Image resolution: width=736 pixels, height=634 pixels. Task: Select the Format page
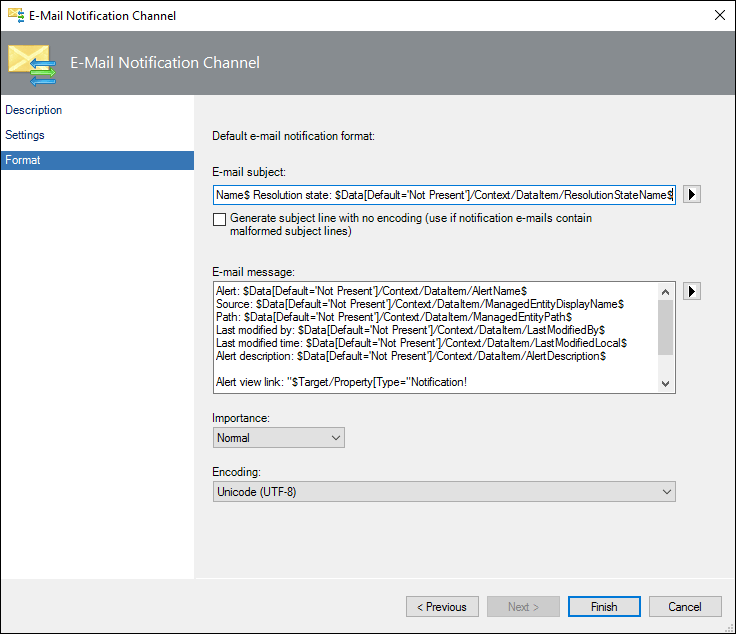pos(97,160)
